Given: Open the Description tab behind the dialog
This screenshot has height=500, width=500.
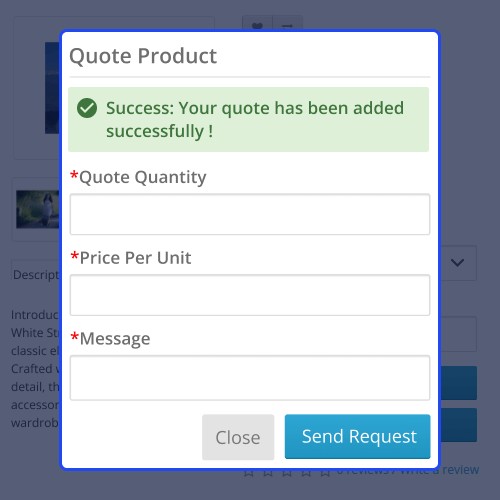Looking at the screenshot, I should 36,275.
